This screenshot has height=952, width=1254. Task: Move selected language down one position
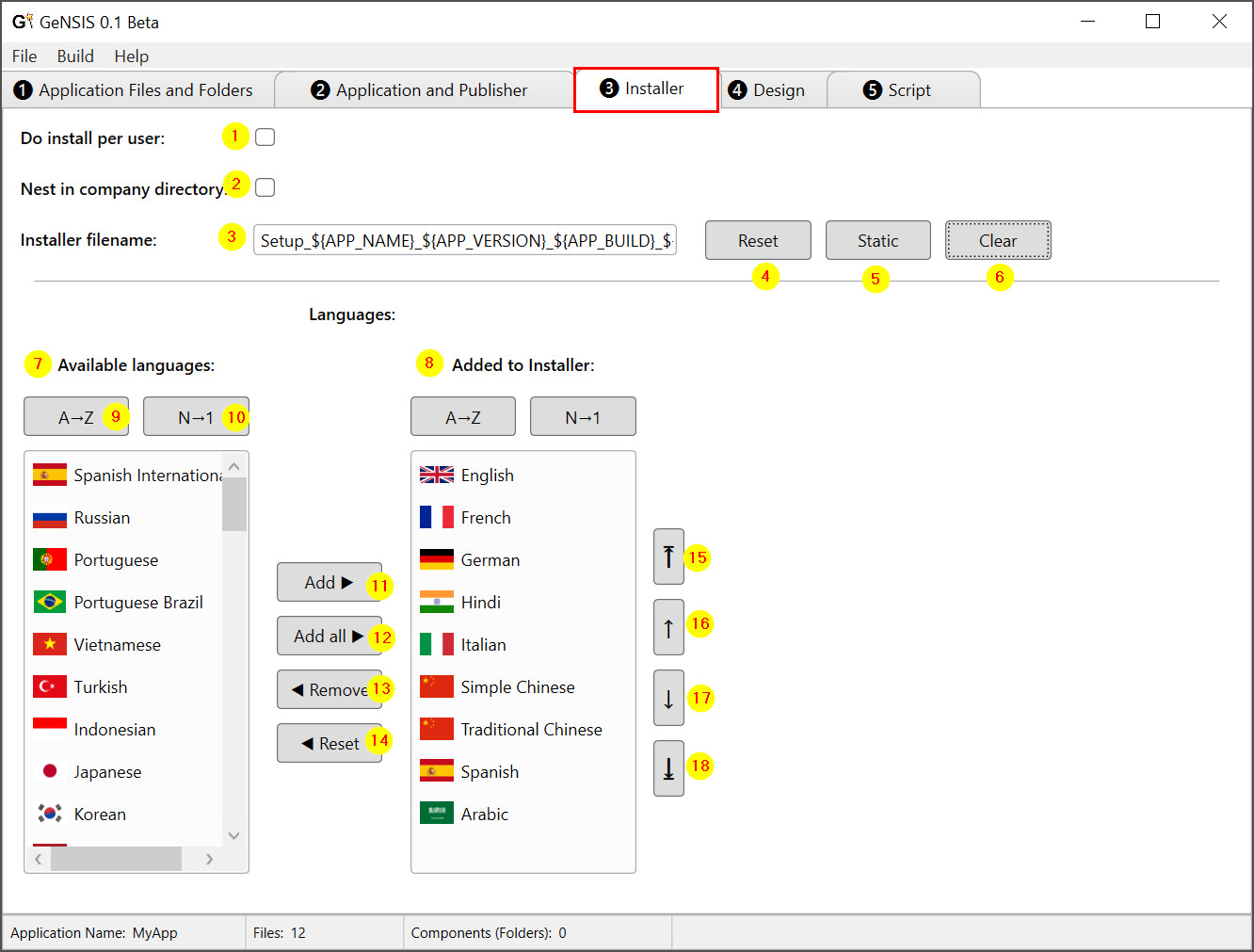pos(668,698)
